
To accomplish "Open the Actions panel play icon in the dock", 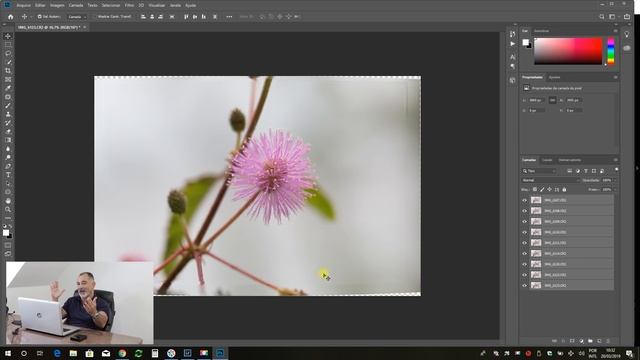I will pos(513,44).
